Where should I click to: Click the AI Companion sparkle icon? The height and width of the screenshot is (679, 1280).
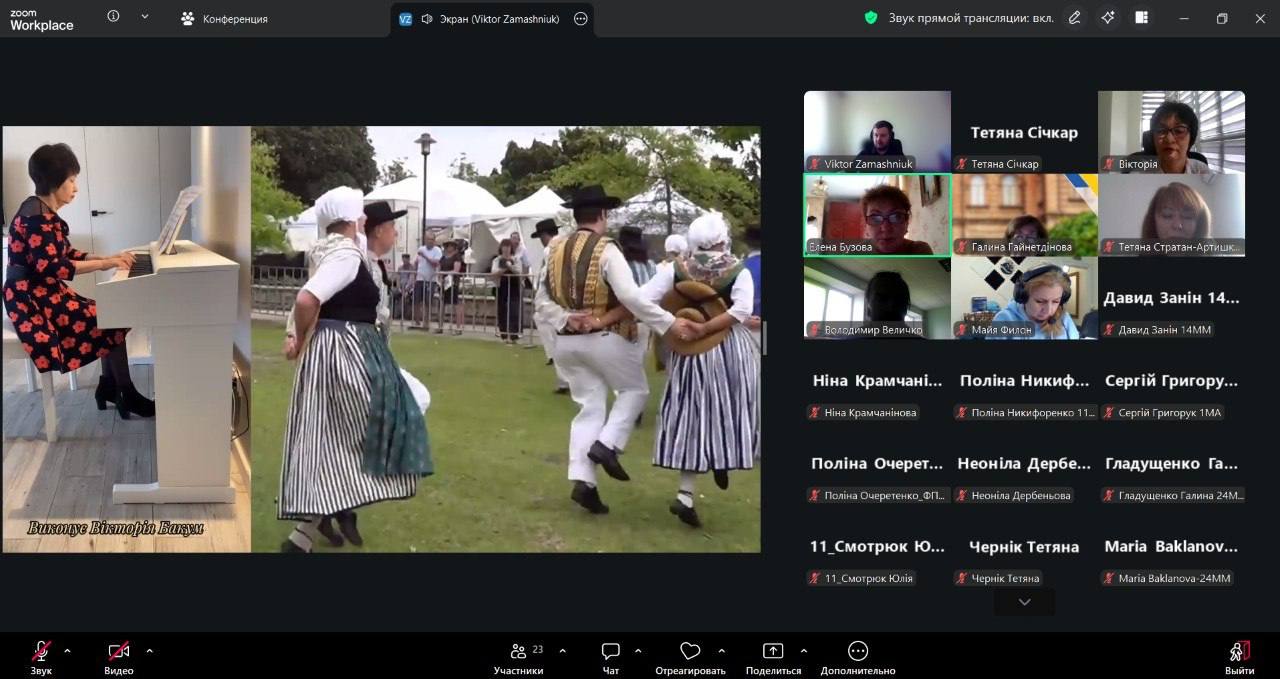coord(1107,18)
